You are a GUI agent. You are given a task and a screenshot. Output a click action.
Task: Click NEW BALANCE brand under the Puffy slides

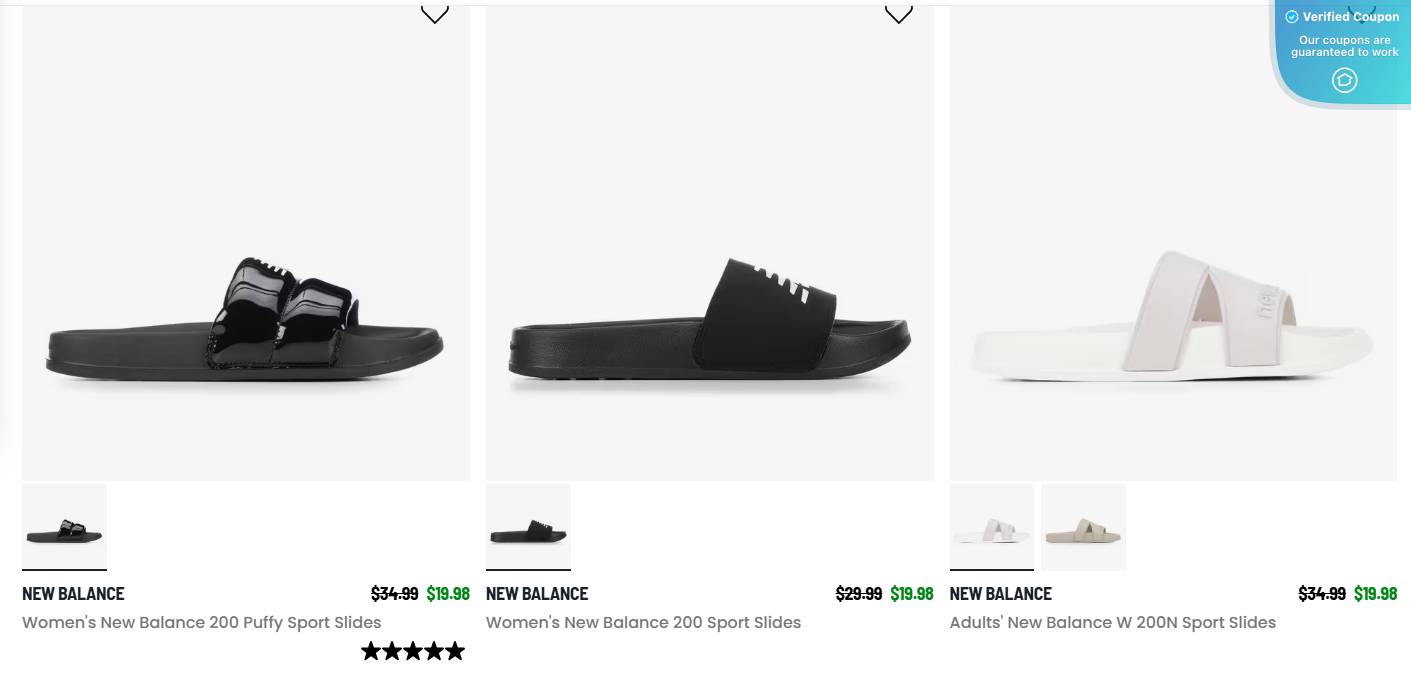73,593
